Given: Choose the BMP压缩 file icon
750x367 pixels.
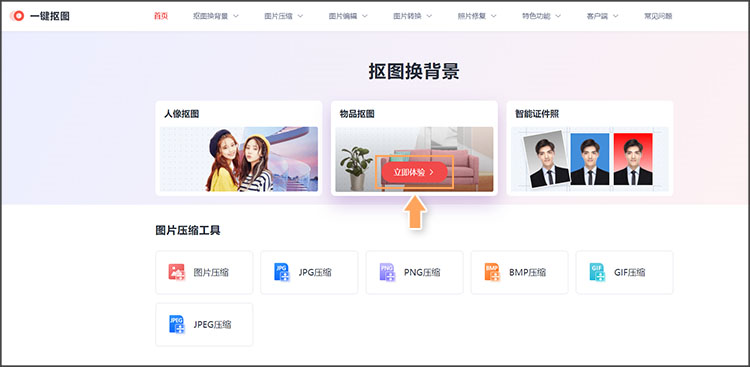Looking at the screenshot, I should [x=492, y=272].
